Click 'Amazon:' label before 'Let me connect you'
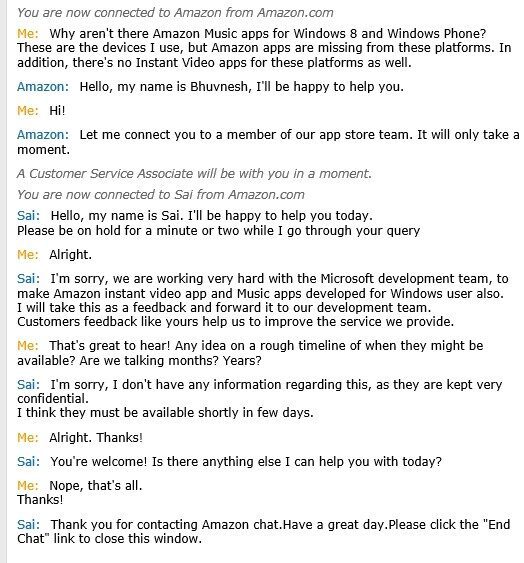Screen dimensions: 524x563 [x=43, y=135]
